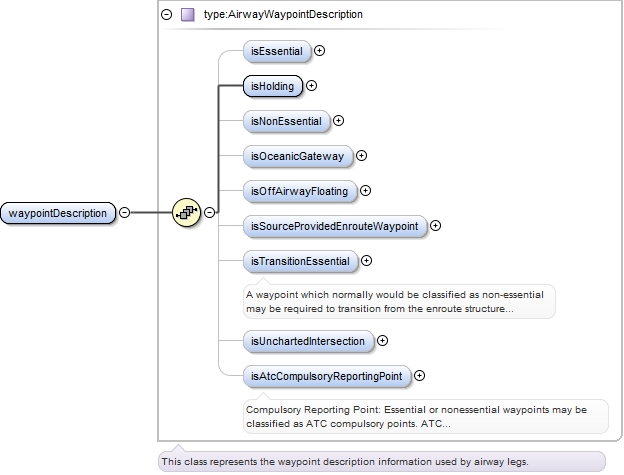Expand the isOffAirwayFloating element
The height and width of the screenshot is (475, 624).
click(365, 190)
